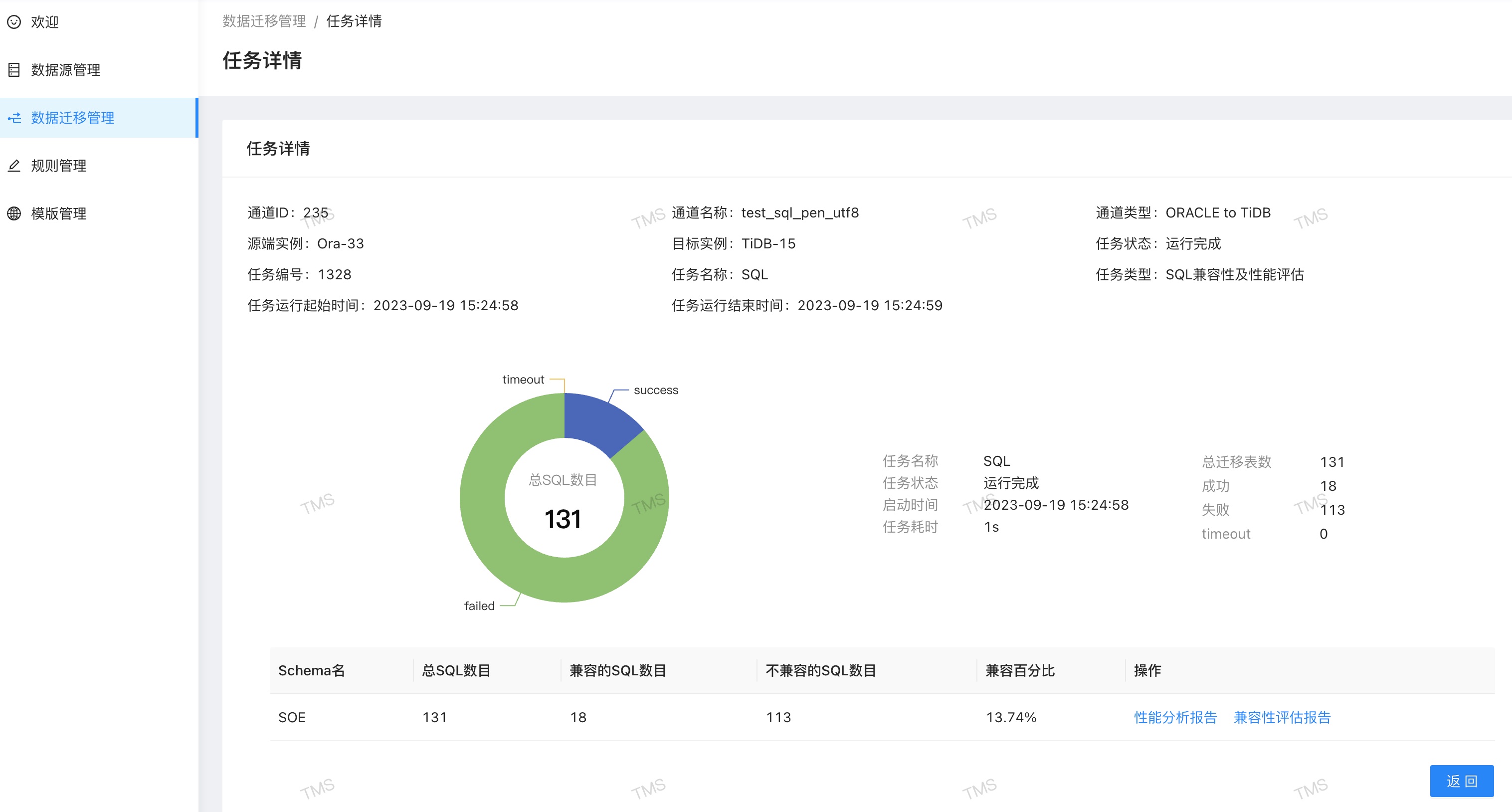Open the 兼容性评估报告 report link
This screenshot has height=812, width=1512.
coord(1283,717)
